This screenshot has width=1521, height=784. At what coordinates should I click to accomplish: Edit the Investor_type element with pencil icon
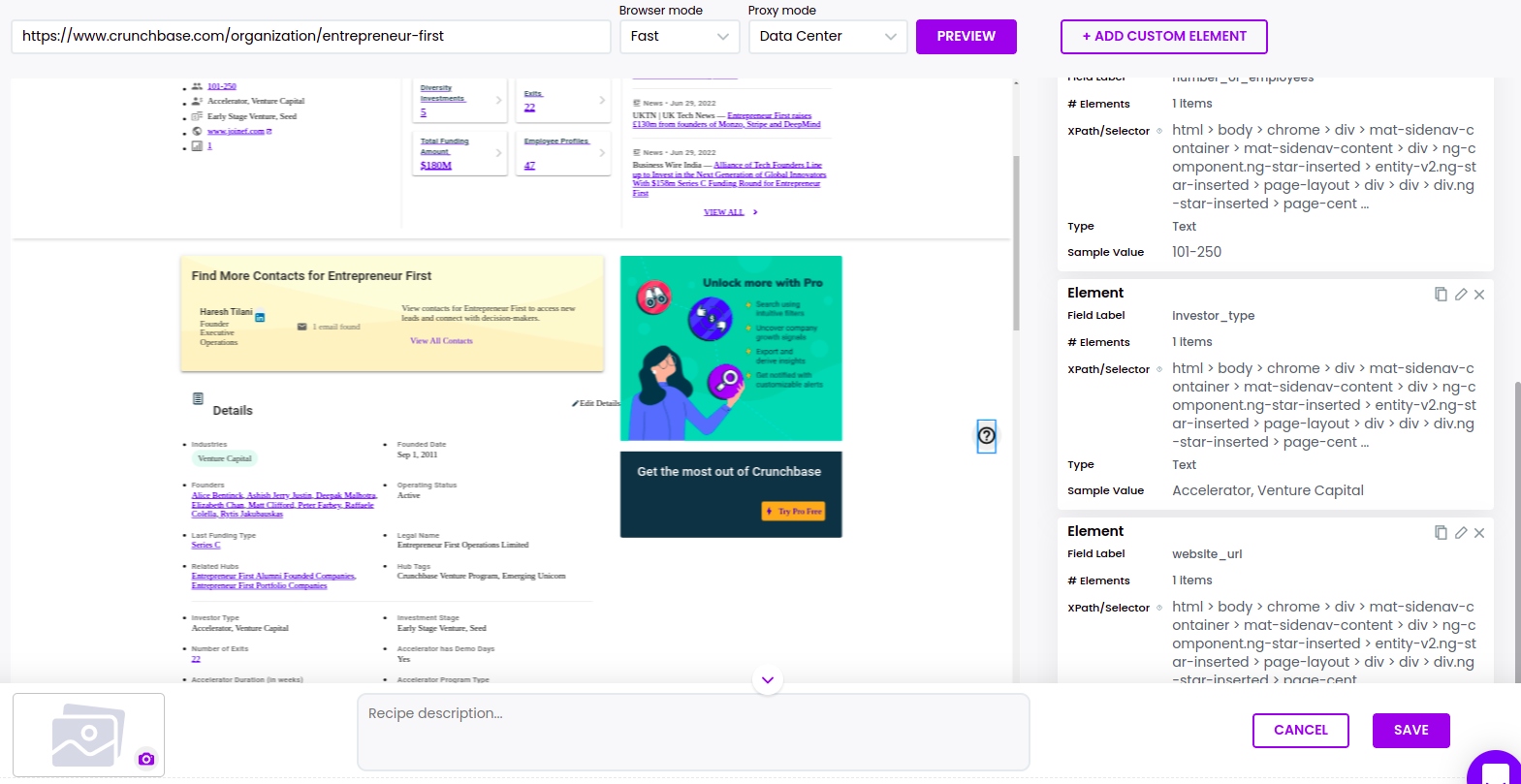(x=1461, y=295)
